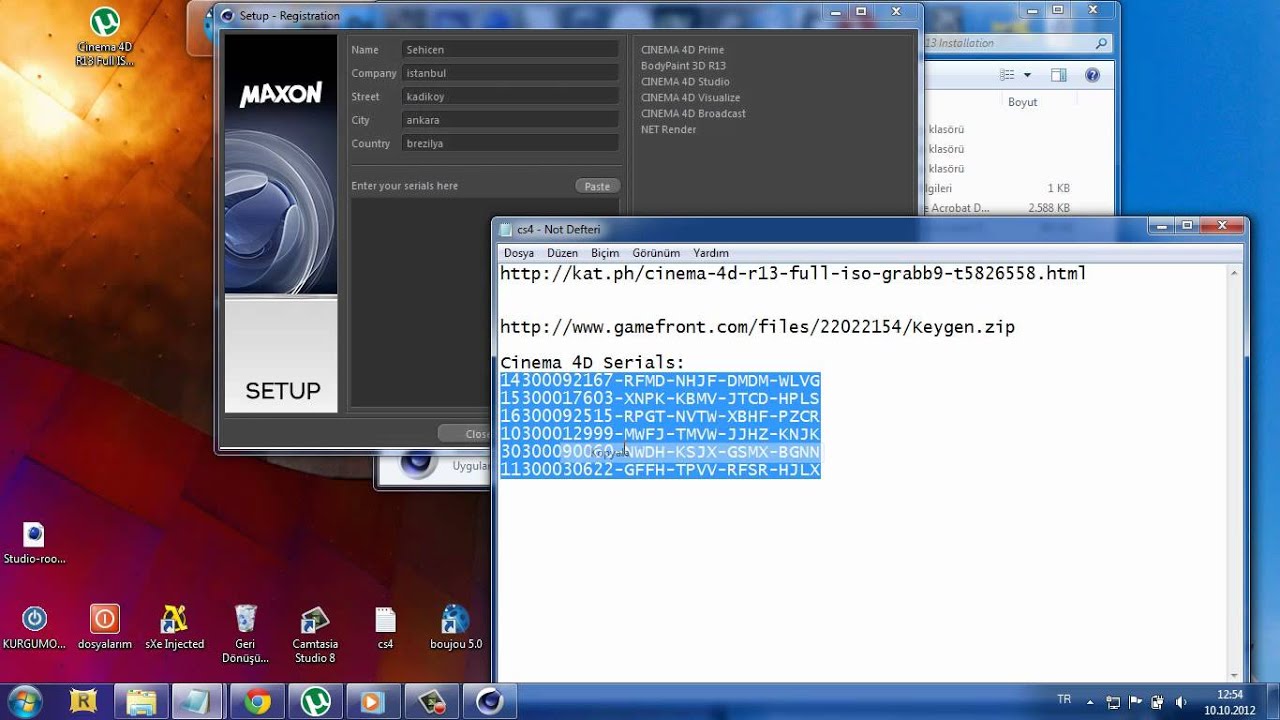Click the taskbar icon left of Cinema 4D
The height and width of the screenshot is (720, 1280).
[431, 702]
